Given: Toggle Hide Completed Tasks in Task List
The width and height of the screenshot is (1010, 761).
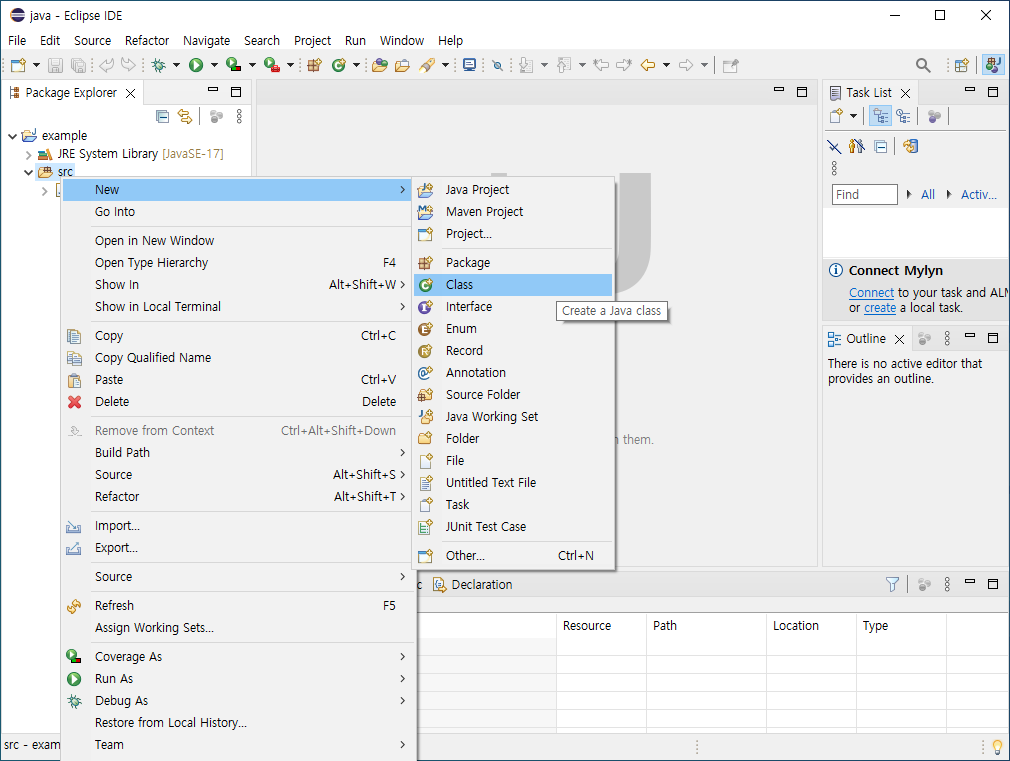Looking at the screenshot, I should pyautogui.click(x=834, y=146).
